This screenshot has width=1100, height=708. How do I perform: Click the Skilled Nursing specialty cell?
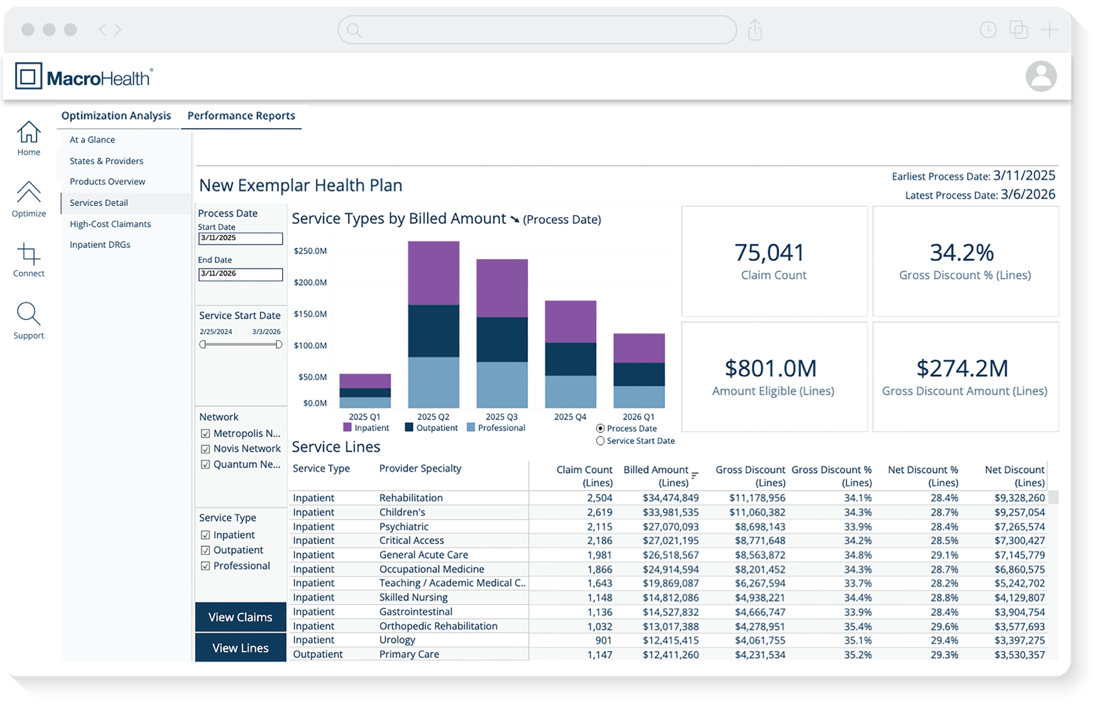click(413, 598)
